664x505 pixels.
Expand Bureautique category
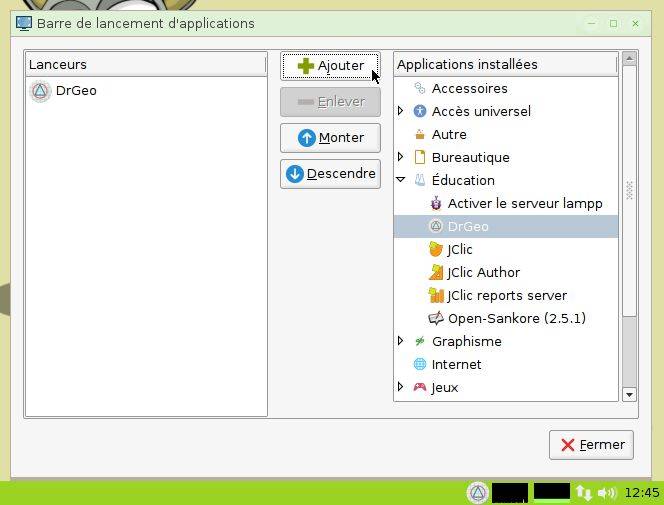click(401, 157)
